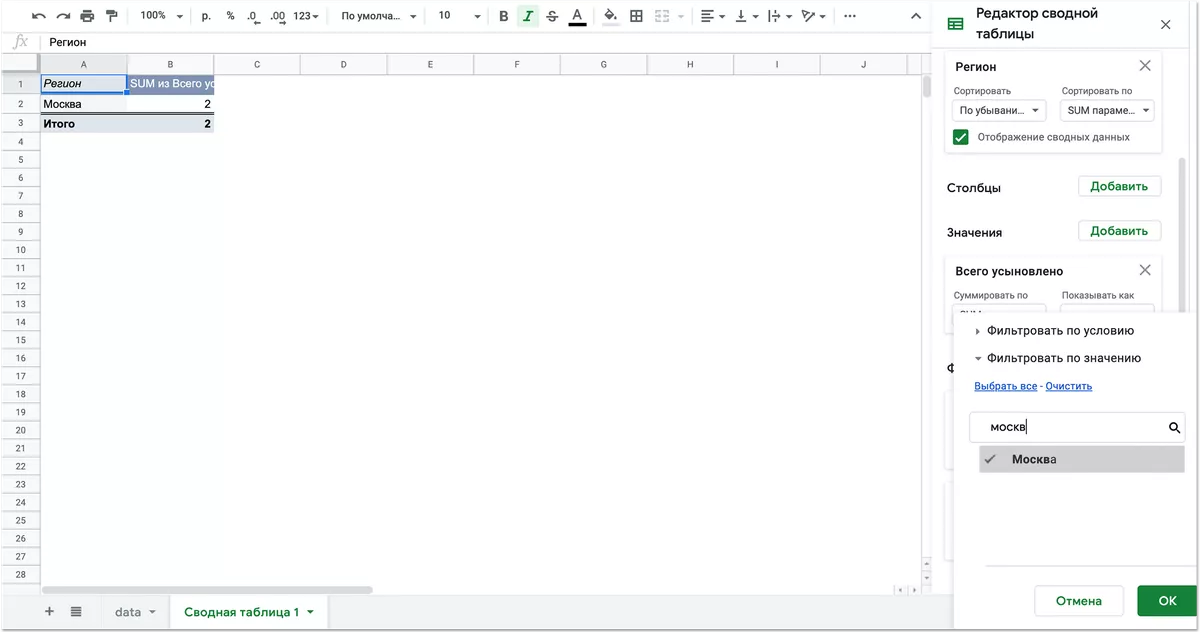Image resolution: width=1200 pixels, height=632 pixels.
Task: Show more toolbar options (three dots)
Action: (x=850, y=16)
